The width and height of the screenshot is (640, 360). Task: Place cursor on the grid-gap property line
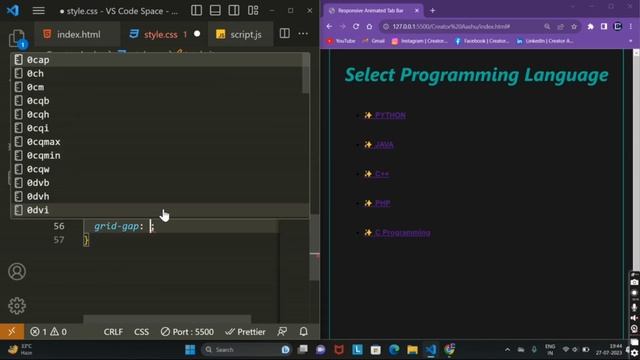tap(180, 226)
